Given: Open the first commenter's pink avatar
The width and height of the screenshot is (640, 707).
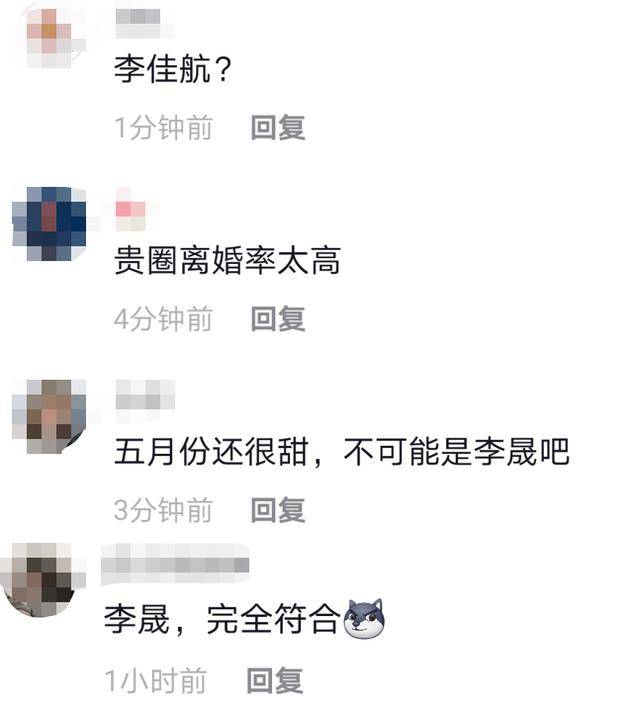Looking at the screenshot, I should point(52,38).
